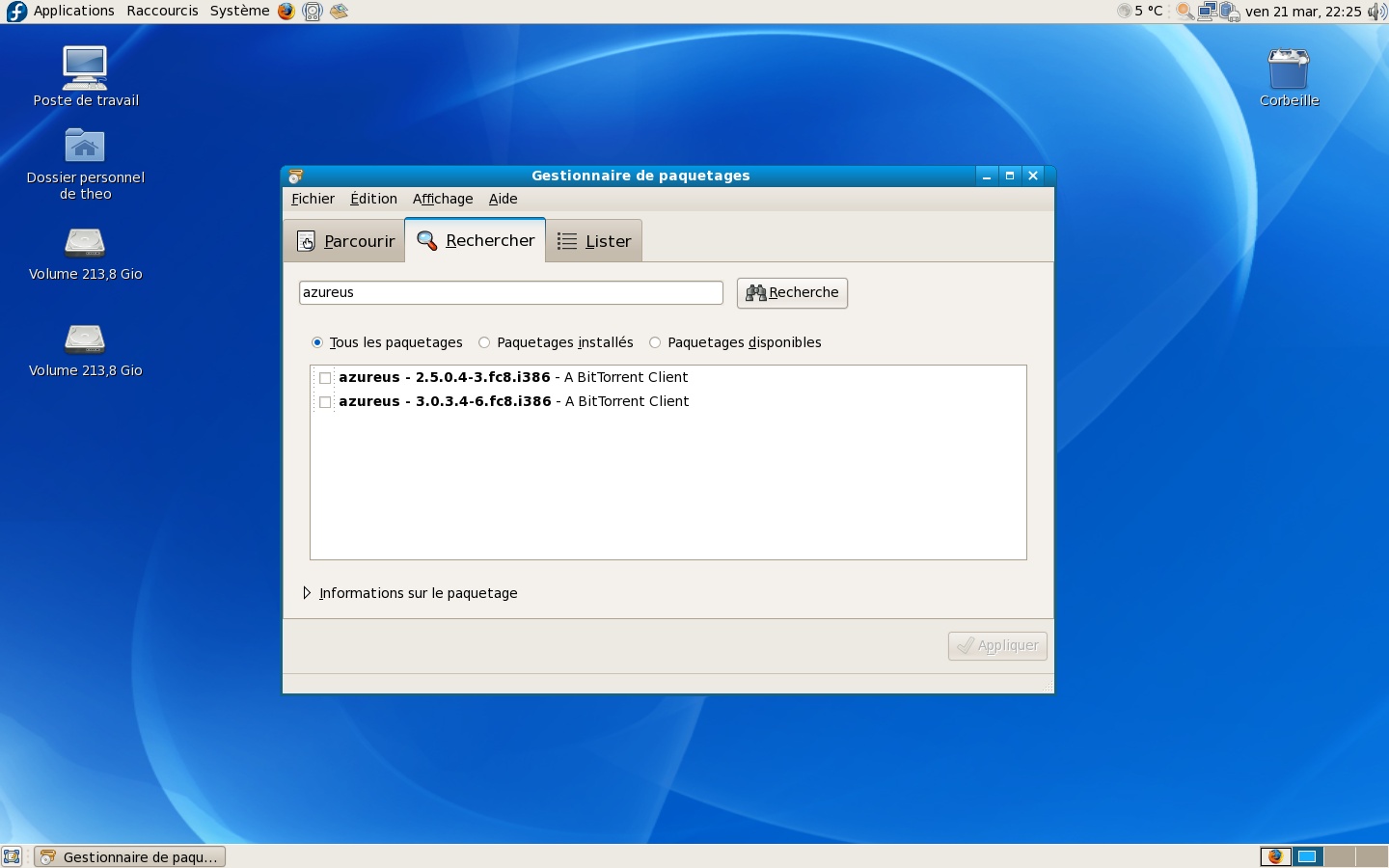Image resolution: width=1389 pixels, height=868 pixels.
Task: Switch to the Lister tab
Action: click(x=594, y=241)
